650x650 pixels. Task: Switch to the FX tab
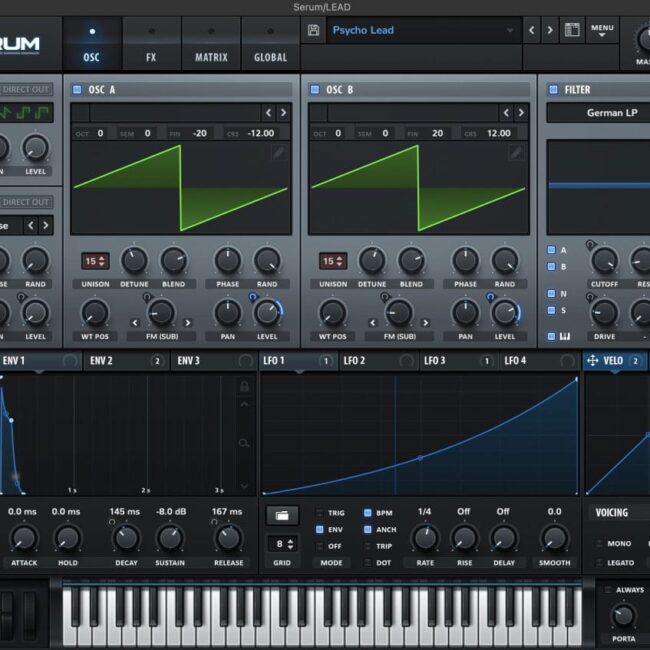(151, 57)
